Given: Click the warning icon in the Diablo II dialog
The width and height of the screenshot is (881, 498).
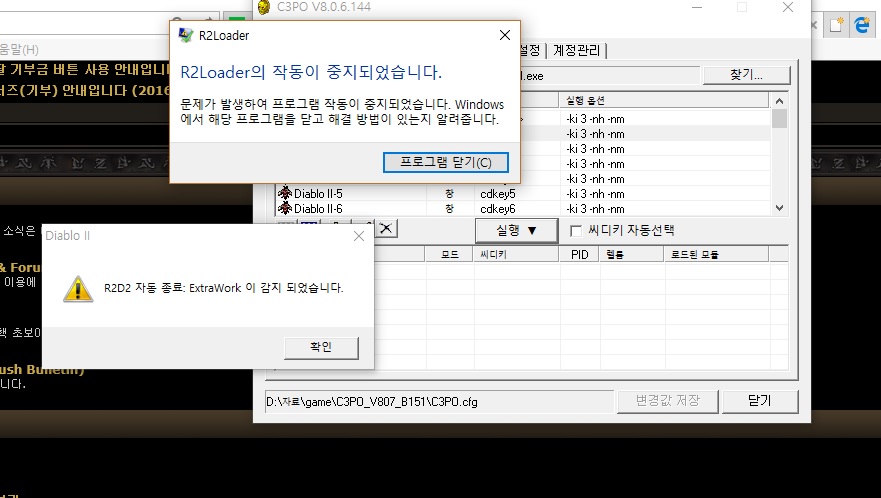Looking at the screenshot, I should pos(78,289).
